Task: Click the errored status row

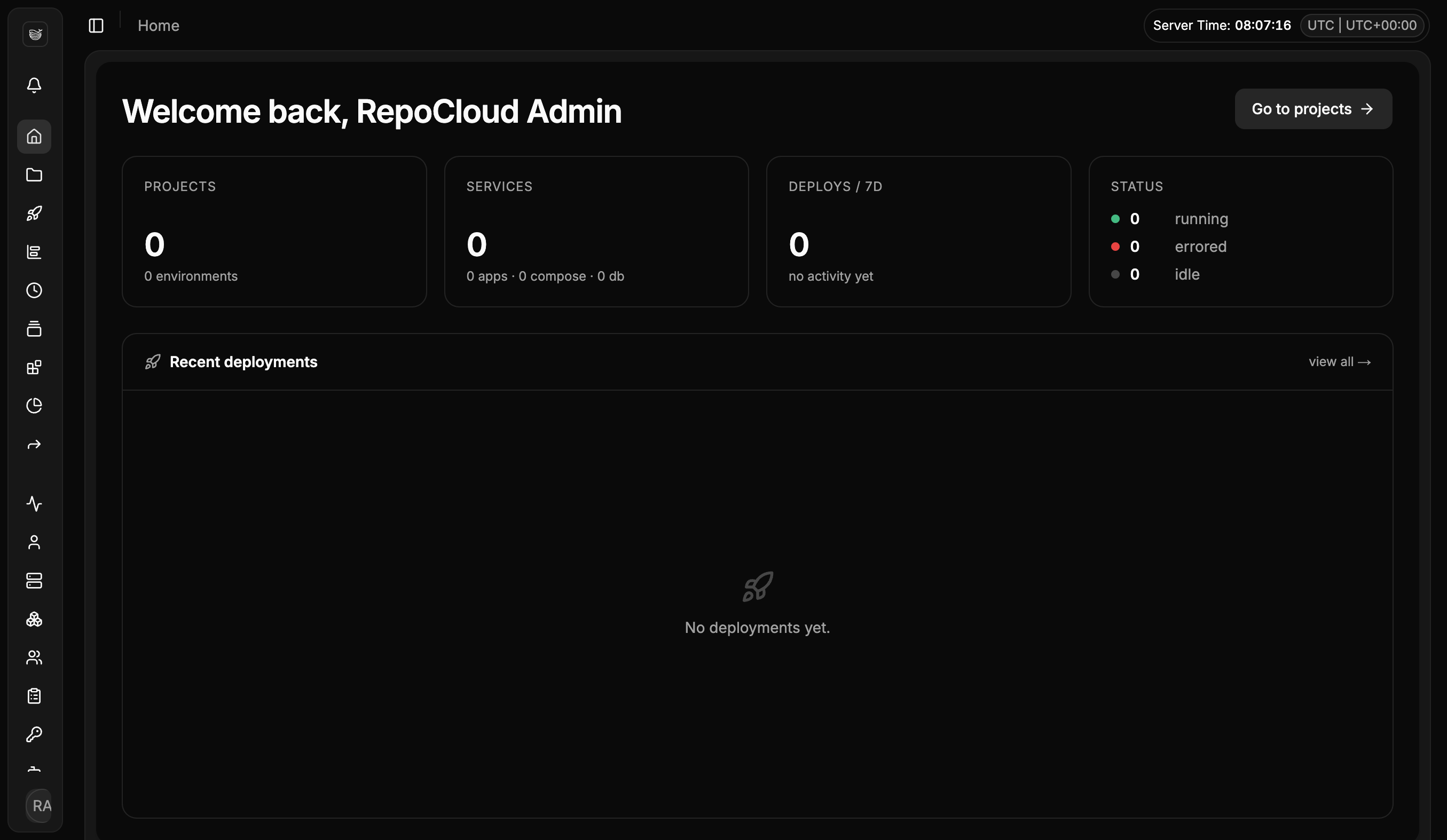Action: pyautogui.click(x=1168, y=247)
